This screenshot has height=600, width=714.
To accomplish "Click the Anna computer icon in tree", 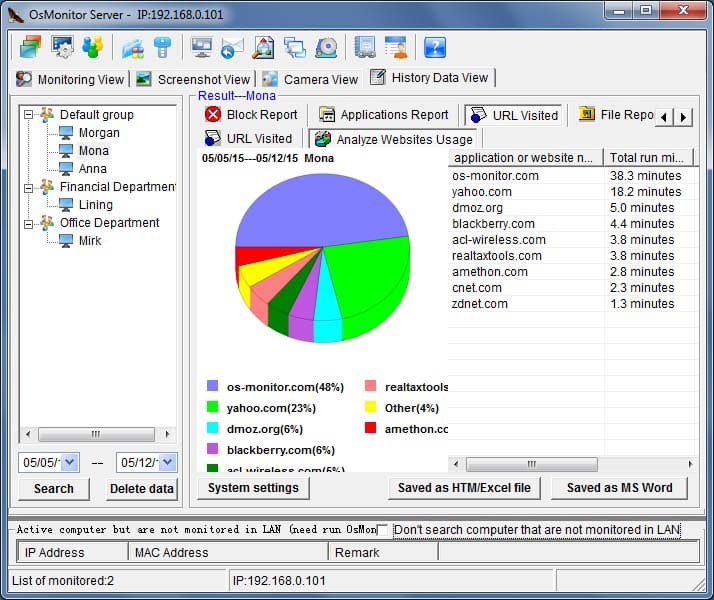I will point(66,168).
